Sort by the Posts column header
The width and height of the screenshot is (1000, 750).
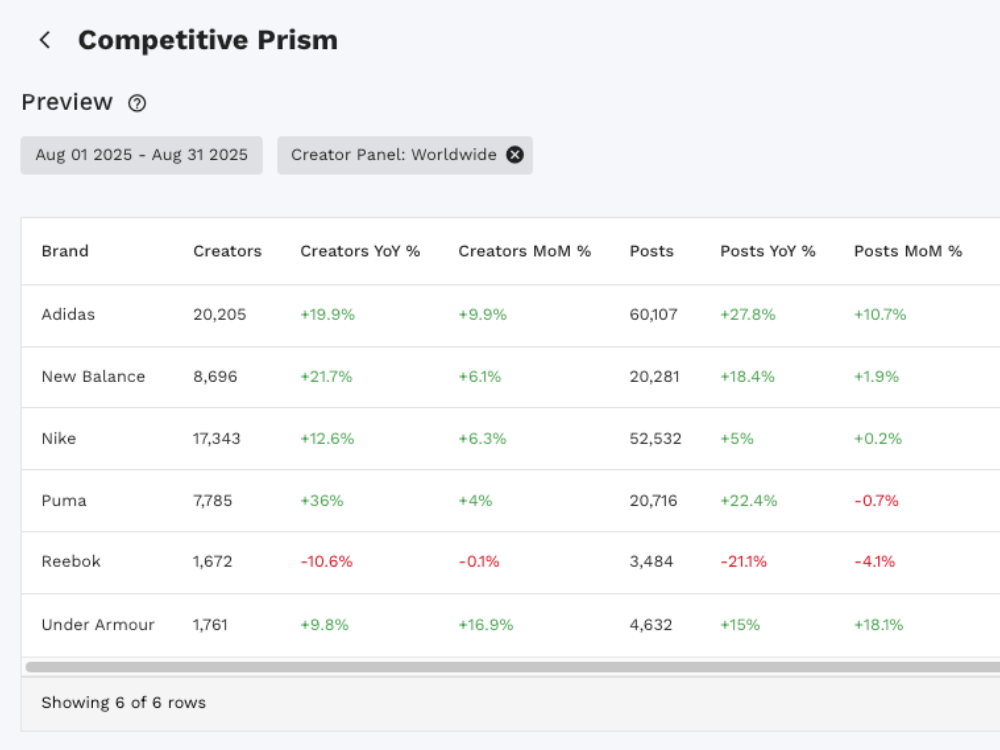coord(651,251)
